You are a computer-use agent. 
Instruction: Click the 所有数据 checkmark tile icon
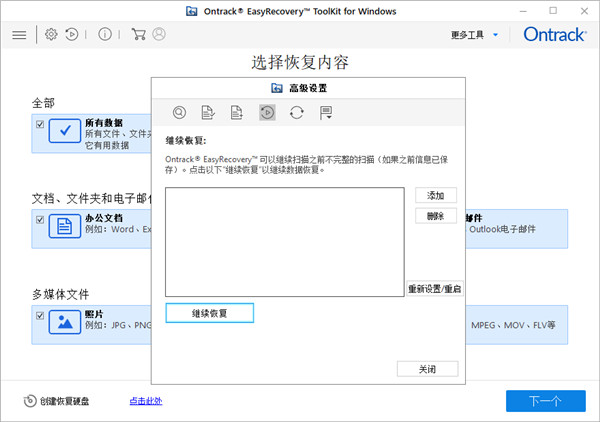coord(65,131)
